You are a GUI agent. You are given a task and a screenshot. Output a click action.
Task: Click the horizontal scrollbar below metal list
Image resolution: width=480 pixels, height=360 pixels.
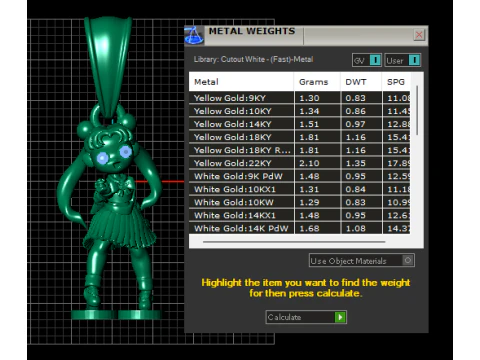point(294,242)
